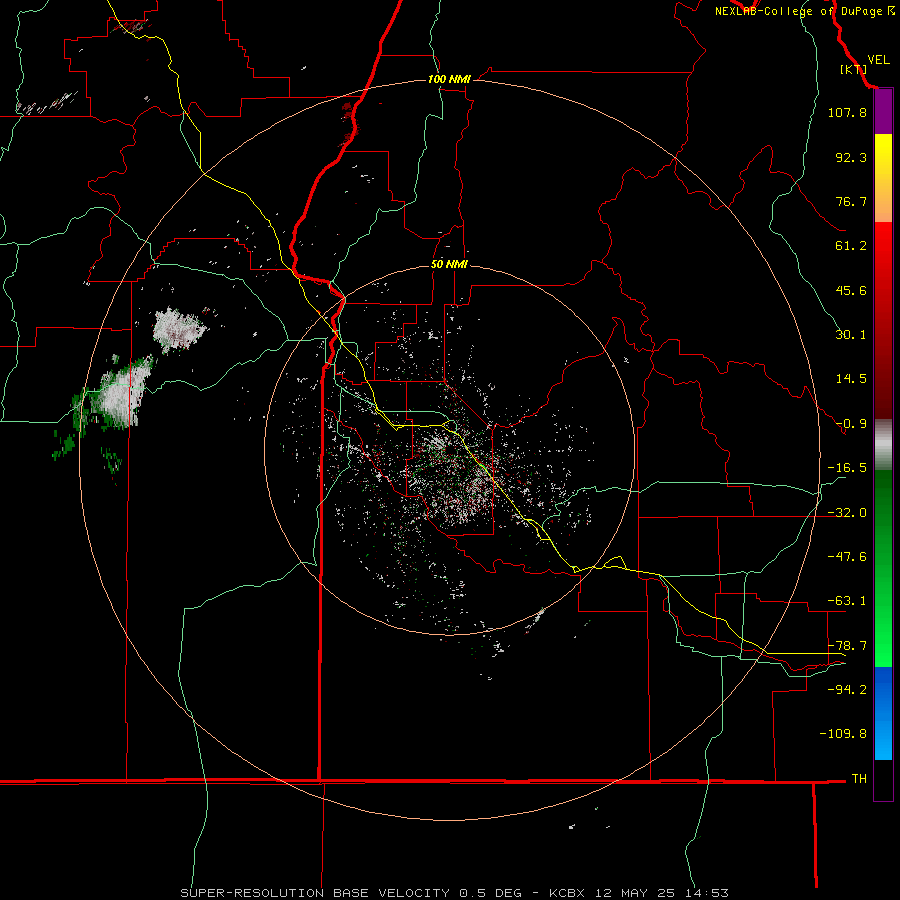Select the -78.7 velocity scale value
This screenshot has height=900, width=900.
coord(847,646)
